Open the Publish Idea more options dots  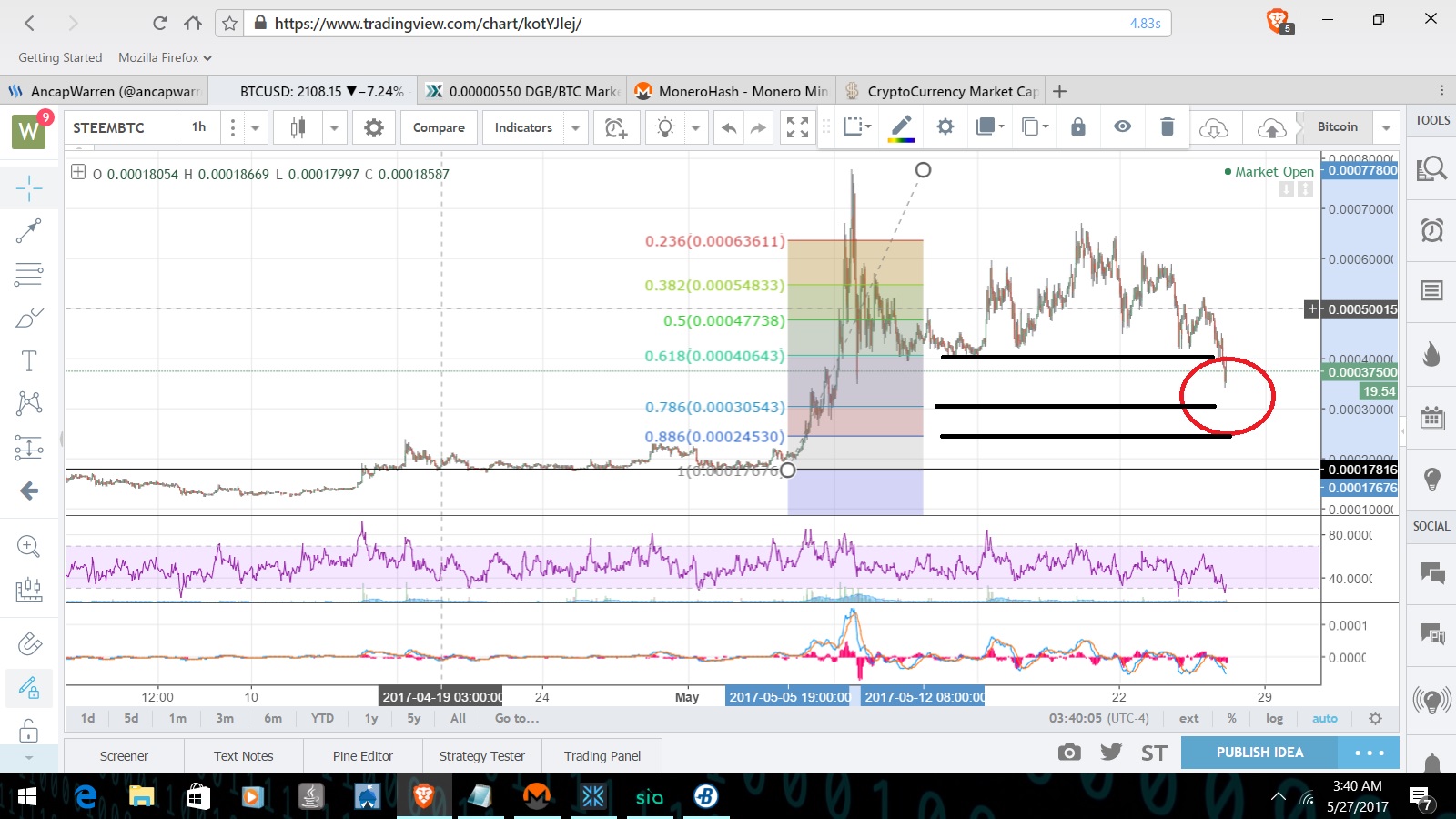coord(1369,753)
